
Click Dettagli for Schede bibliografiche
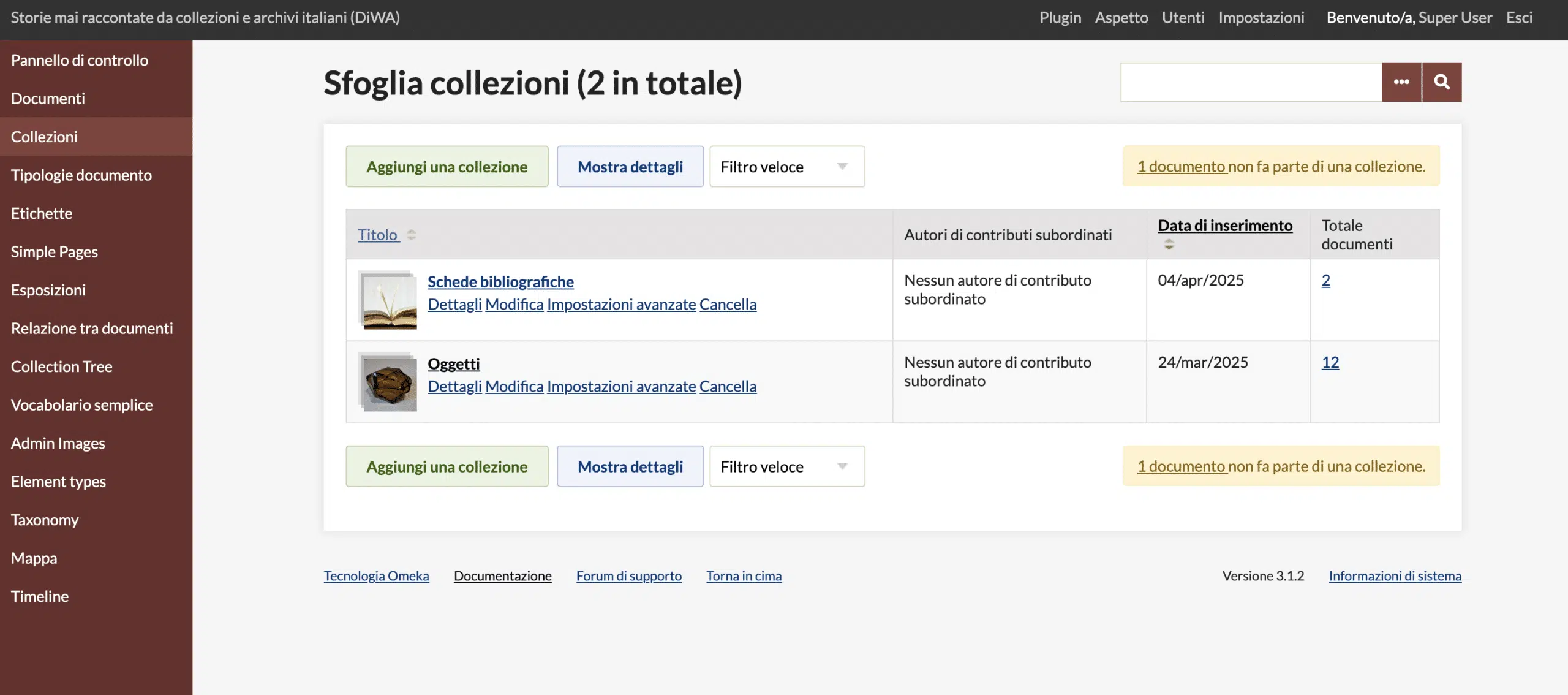point(454,305)
